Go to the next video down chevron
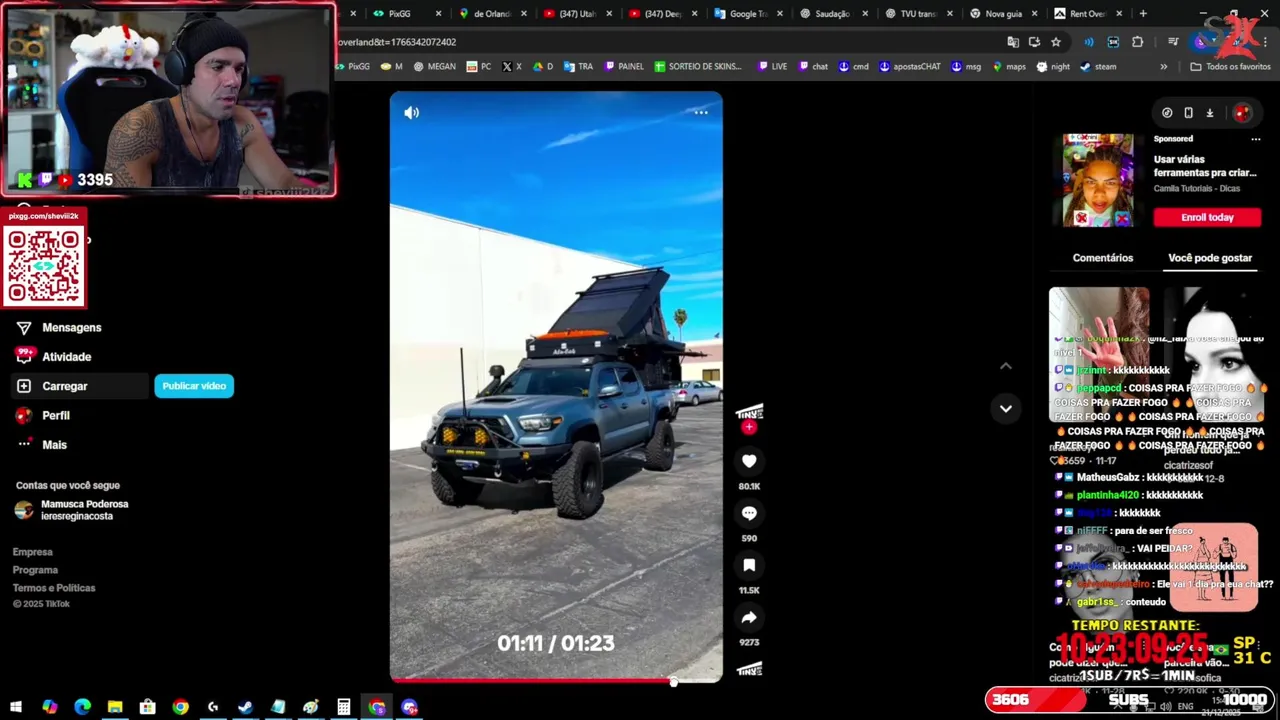This screenshot has width=1280, height=720. [x=1006, y=408]
